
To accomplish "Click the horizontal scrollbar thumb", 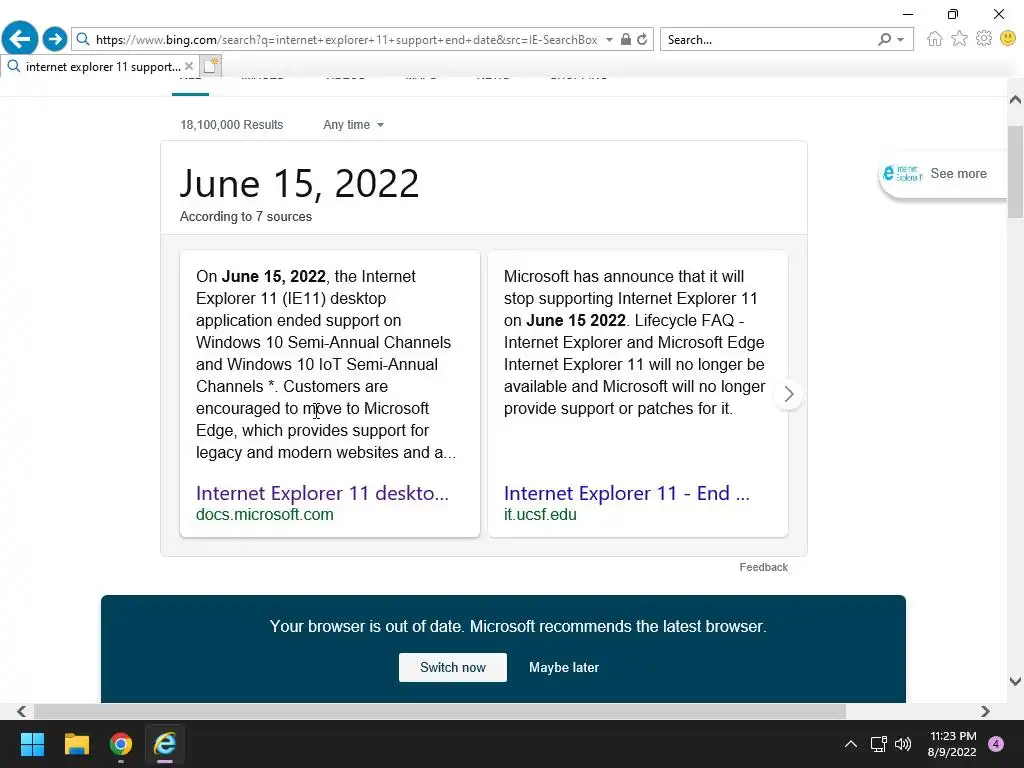I will pos(440,711).
